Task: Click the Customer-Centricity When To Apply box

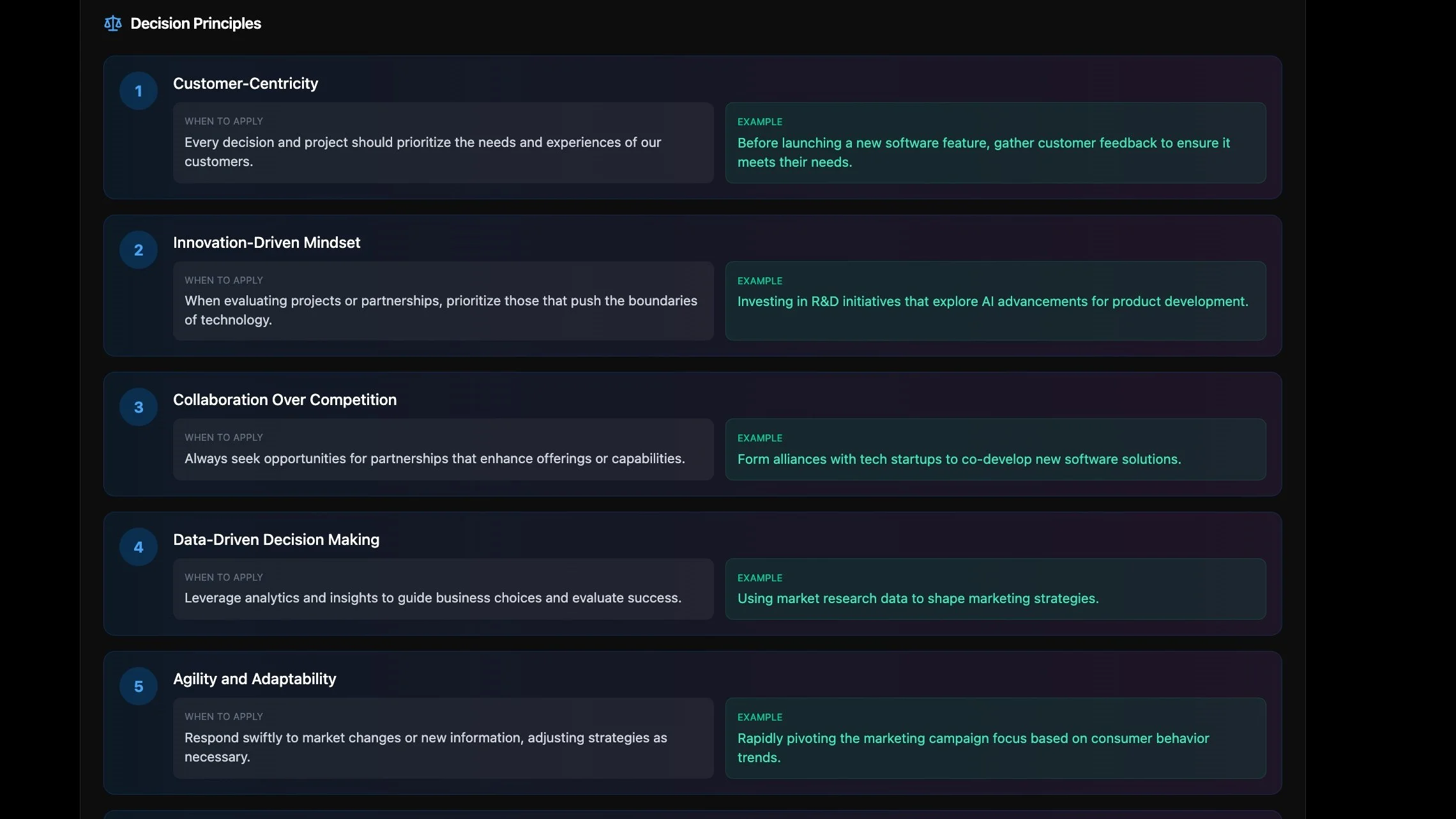Action: (x=443, y=143)
